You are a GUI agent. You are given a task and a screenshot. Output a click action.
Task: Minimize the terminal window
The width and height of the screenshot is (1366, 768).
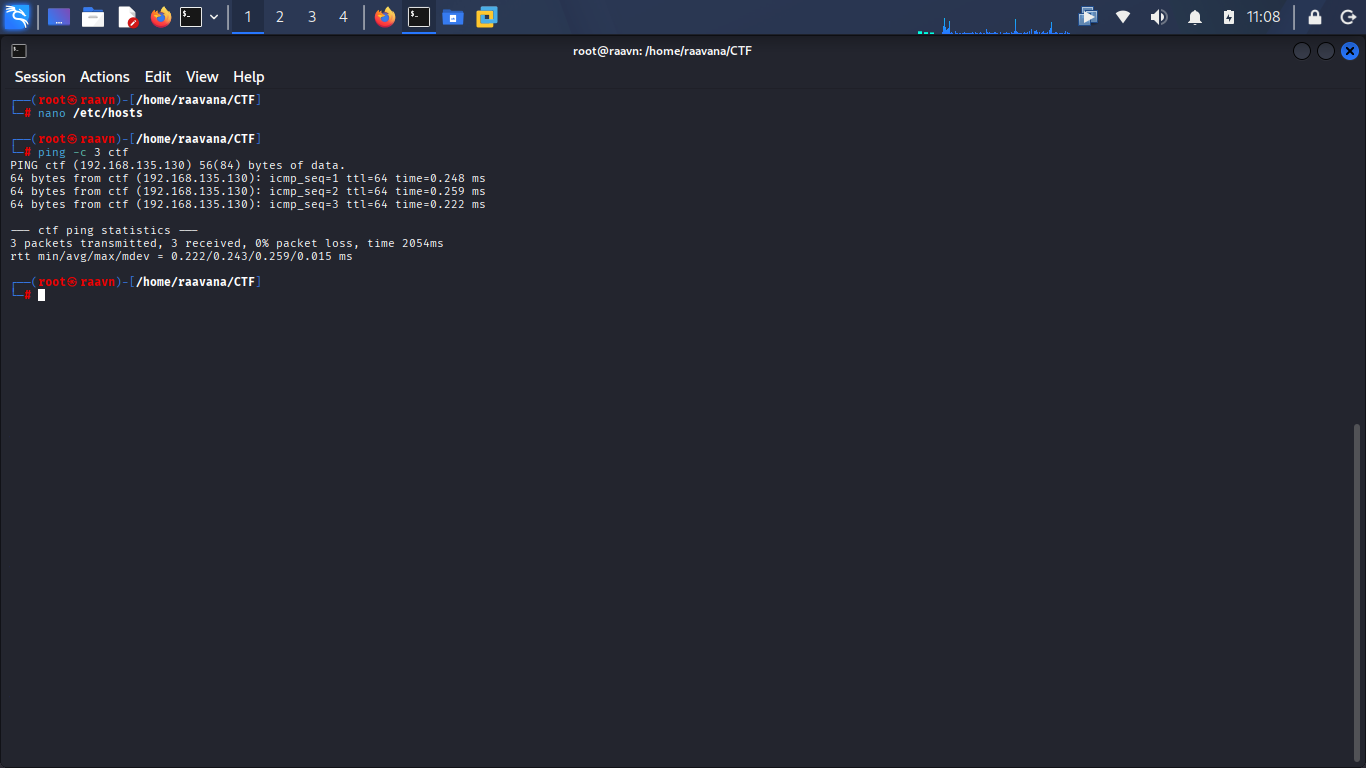(x=1301, y=51)
